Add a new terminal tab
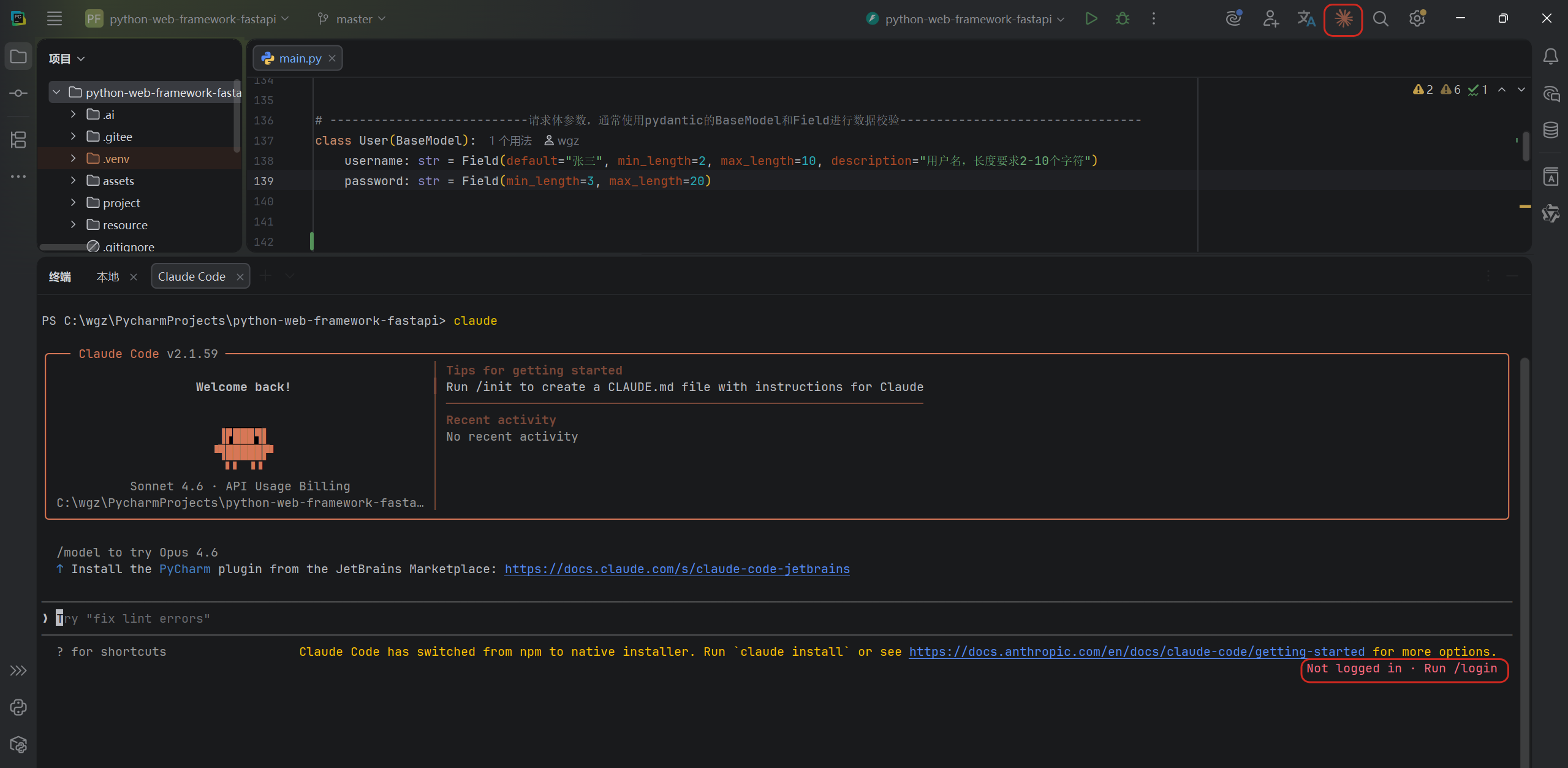 click(x=265, y=276)
